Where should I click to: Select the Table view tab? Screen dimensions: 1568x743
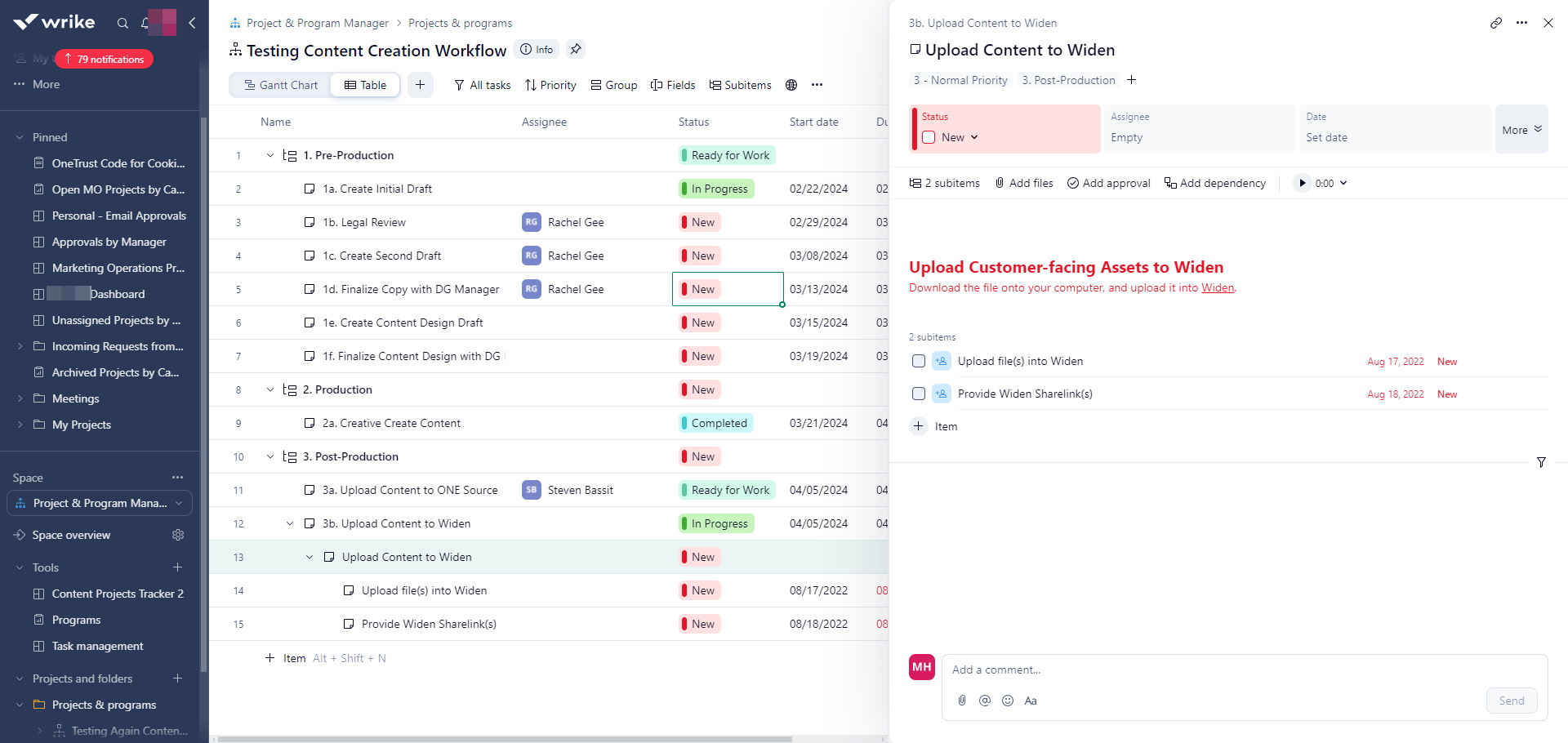[365, 85]
